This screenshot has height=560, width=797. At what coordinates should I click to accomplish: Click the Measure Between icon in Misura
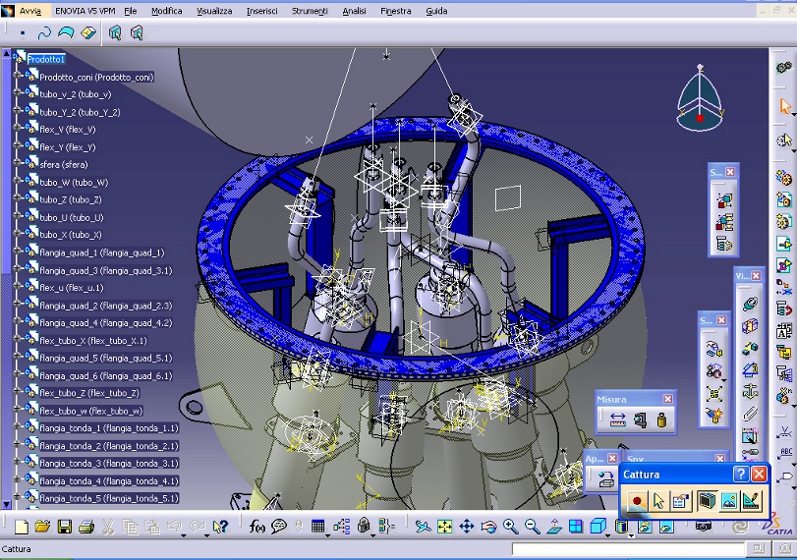tap(618, 420)
